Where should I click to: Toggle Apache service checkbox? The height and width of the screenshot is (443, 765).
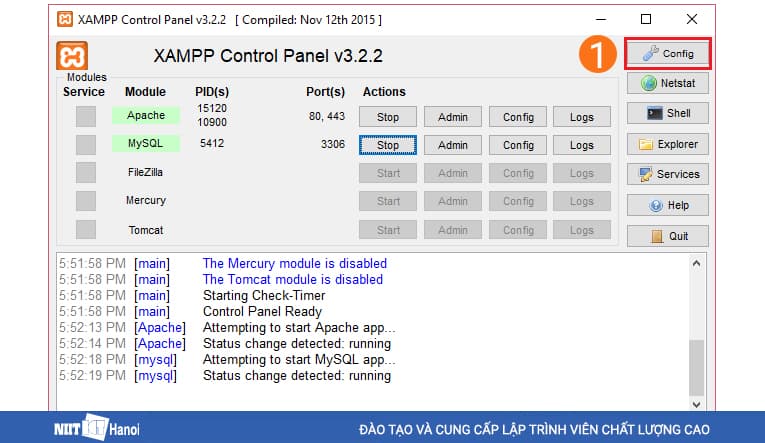86,117
